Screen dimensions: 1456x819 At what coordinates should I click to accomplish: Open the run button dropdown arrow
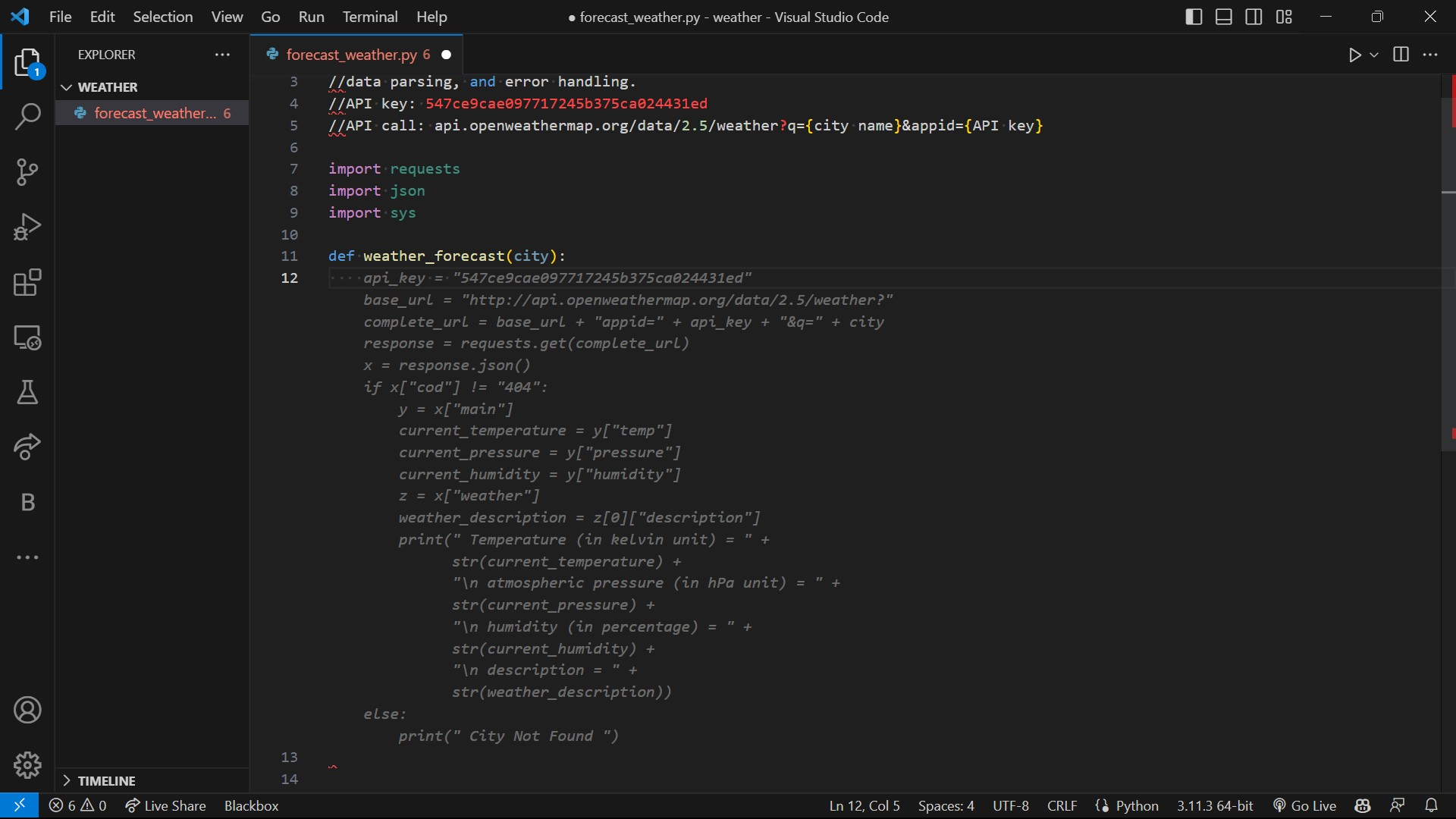[x=1374, y=55]
